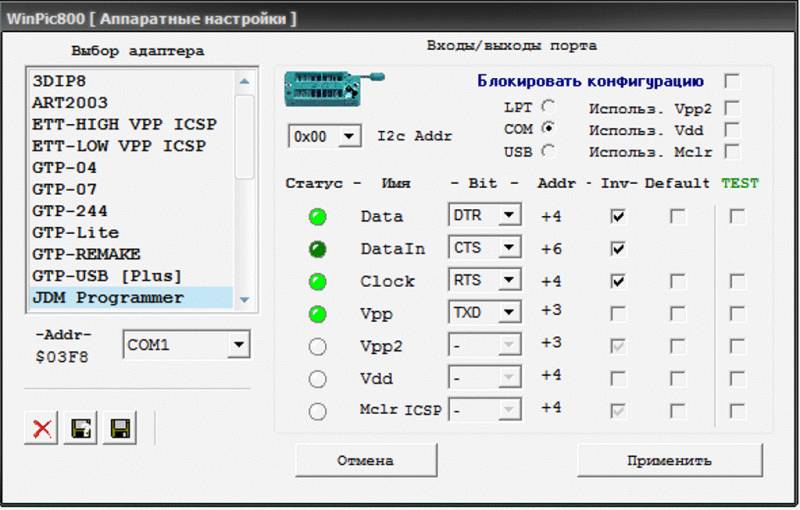
Task: Click the Clock status LED indicator
Action: [317, 282]
